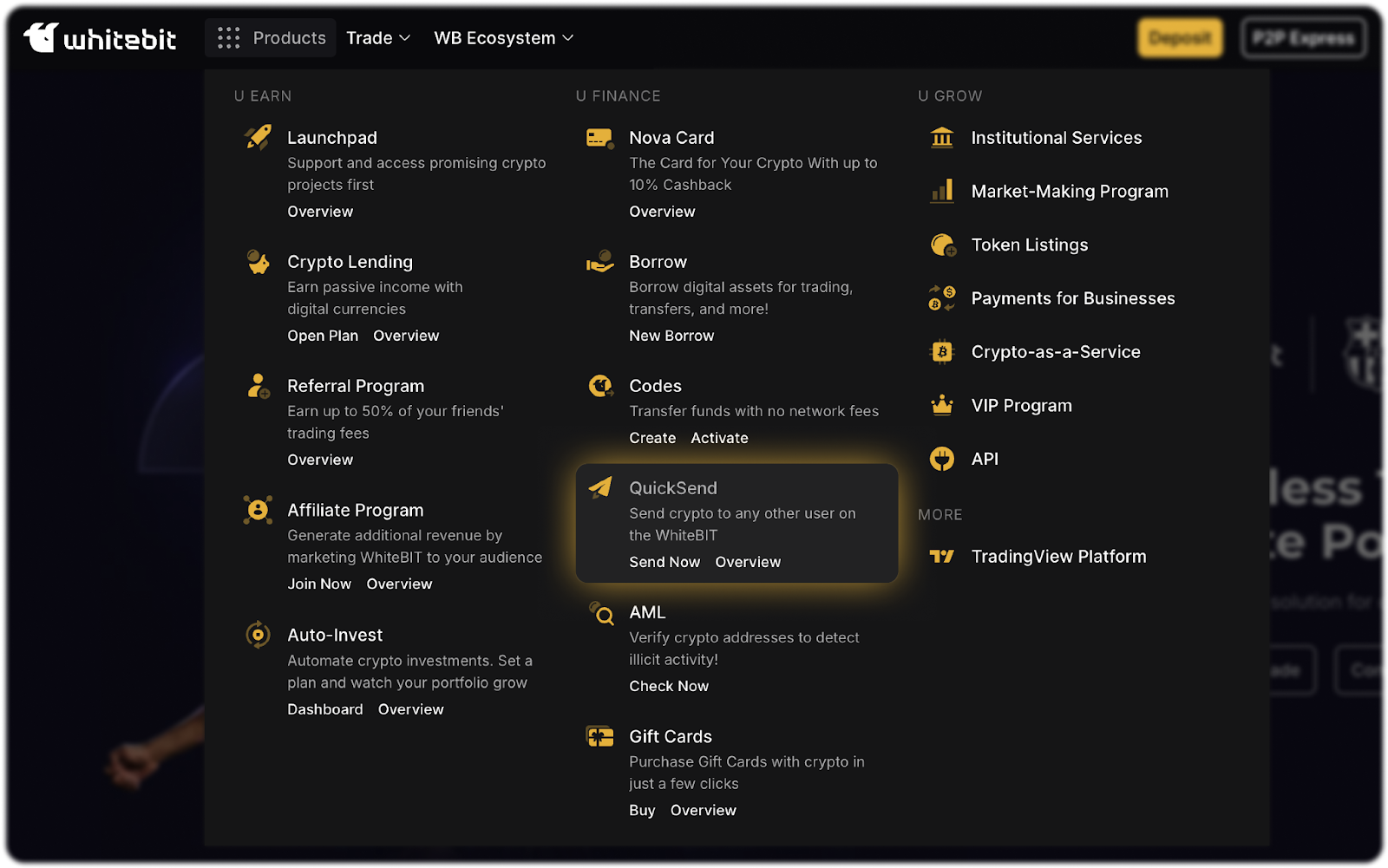Open the Token Listings menu item
The image size is (1388, 868).
(1029, 245)
